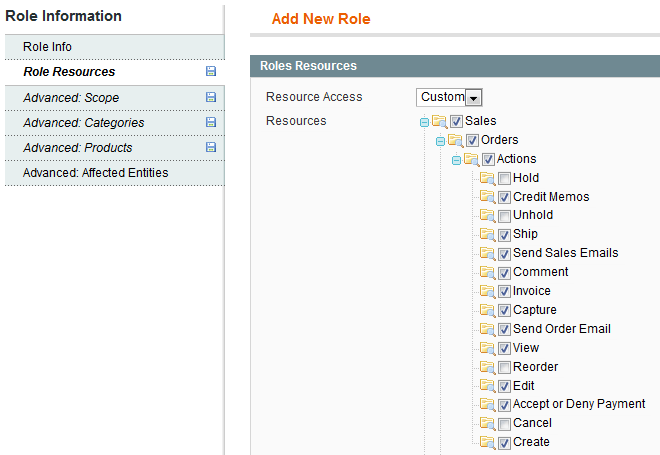Click save icon beside Advanced: Categories
Viewport: 660px width, 455px height.
click(211, 122)
